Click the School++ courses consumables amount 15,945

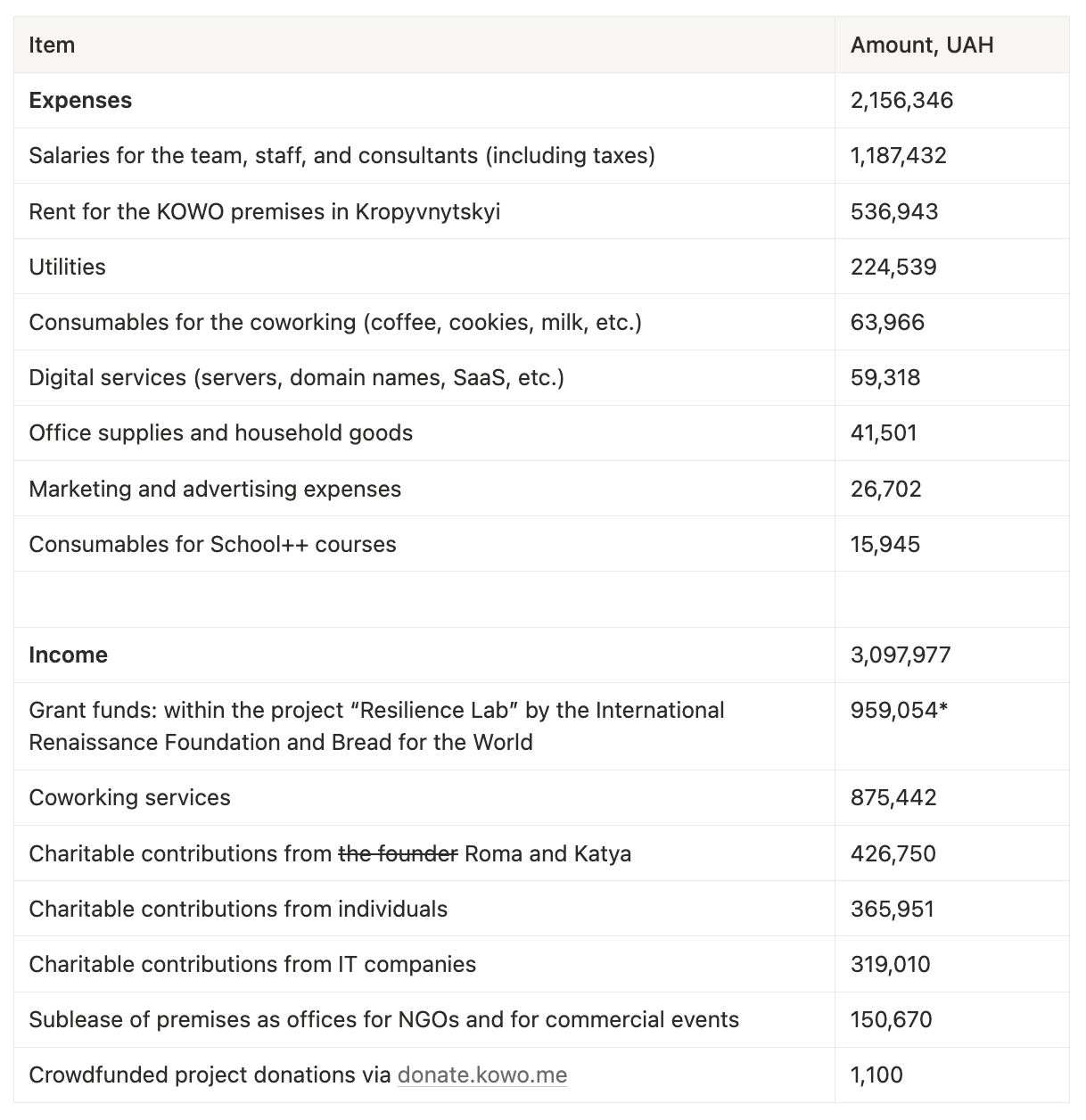[x=885, y=545]
